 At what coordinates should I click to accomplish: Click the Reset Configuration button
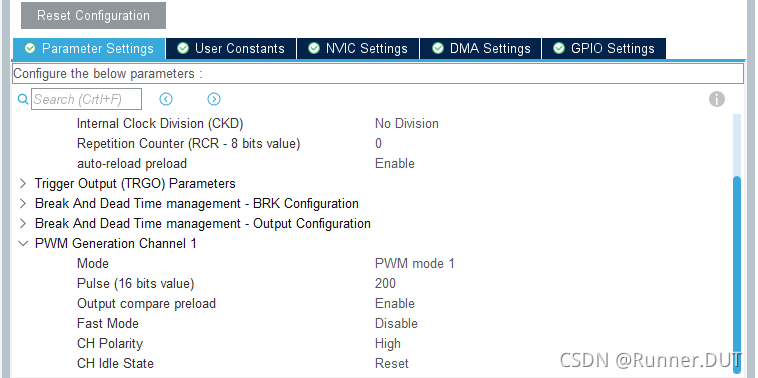(93, 15)
